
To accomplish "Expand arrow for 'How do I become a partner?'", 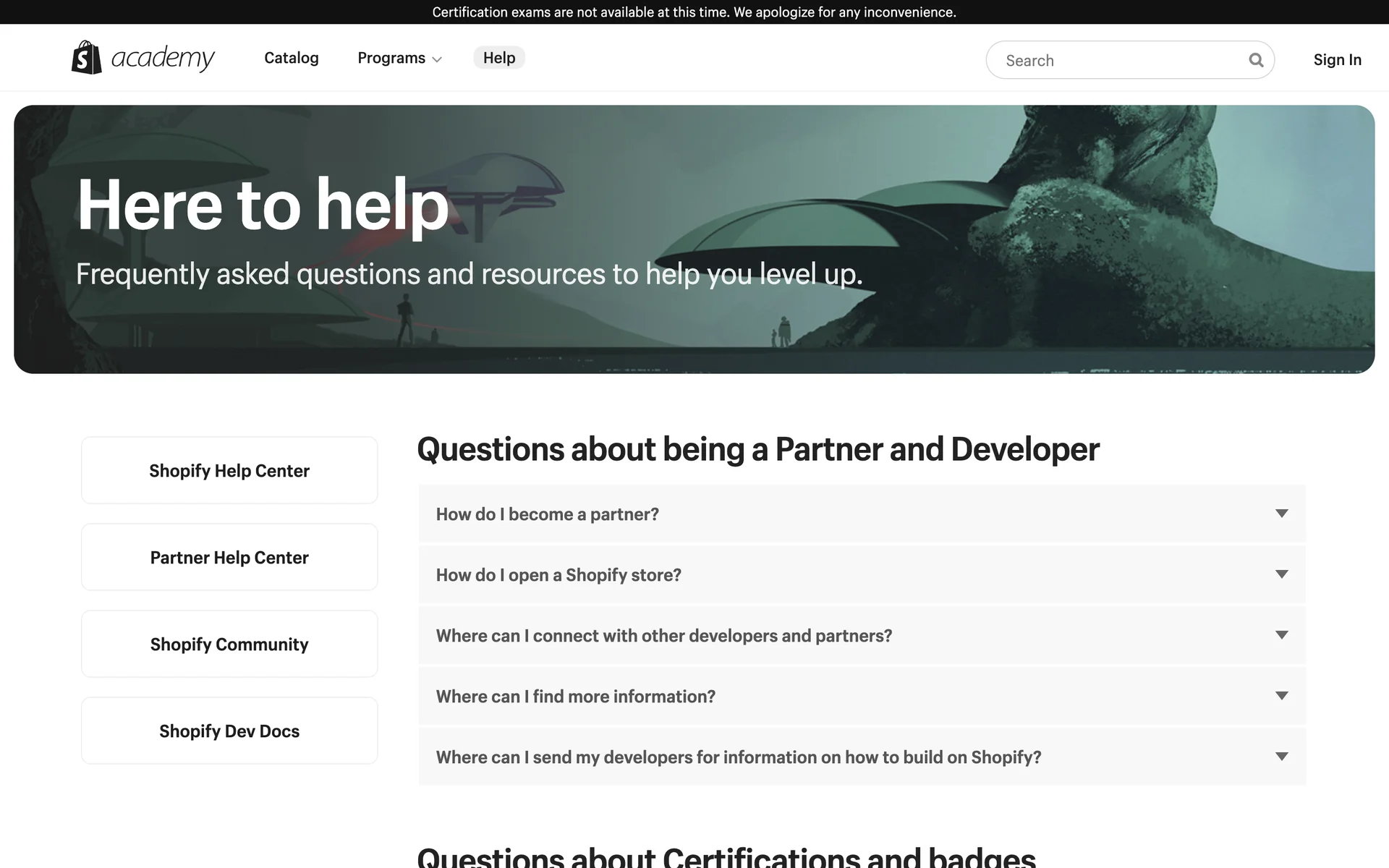I will [x=1281, y=514].
